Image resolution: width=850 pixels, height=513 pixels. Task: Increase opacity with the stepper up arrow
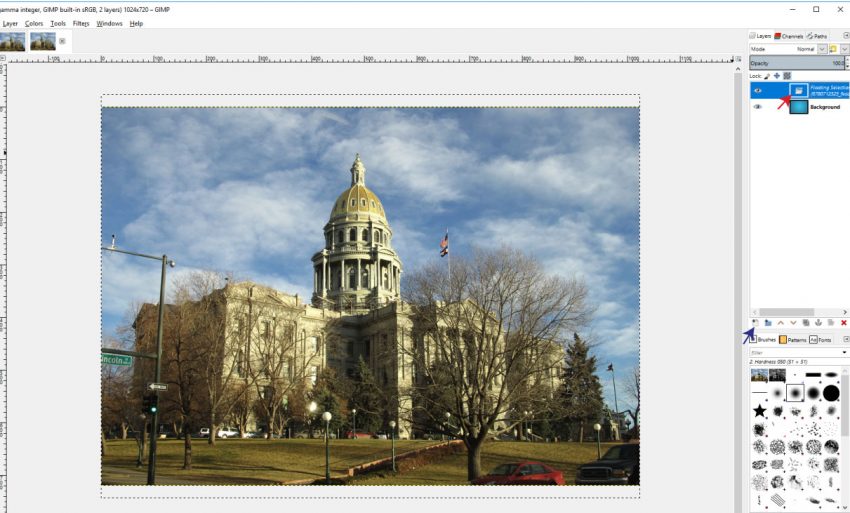pyautogui.click(x=847, y=60)
